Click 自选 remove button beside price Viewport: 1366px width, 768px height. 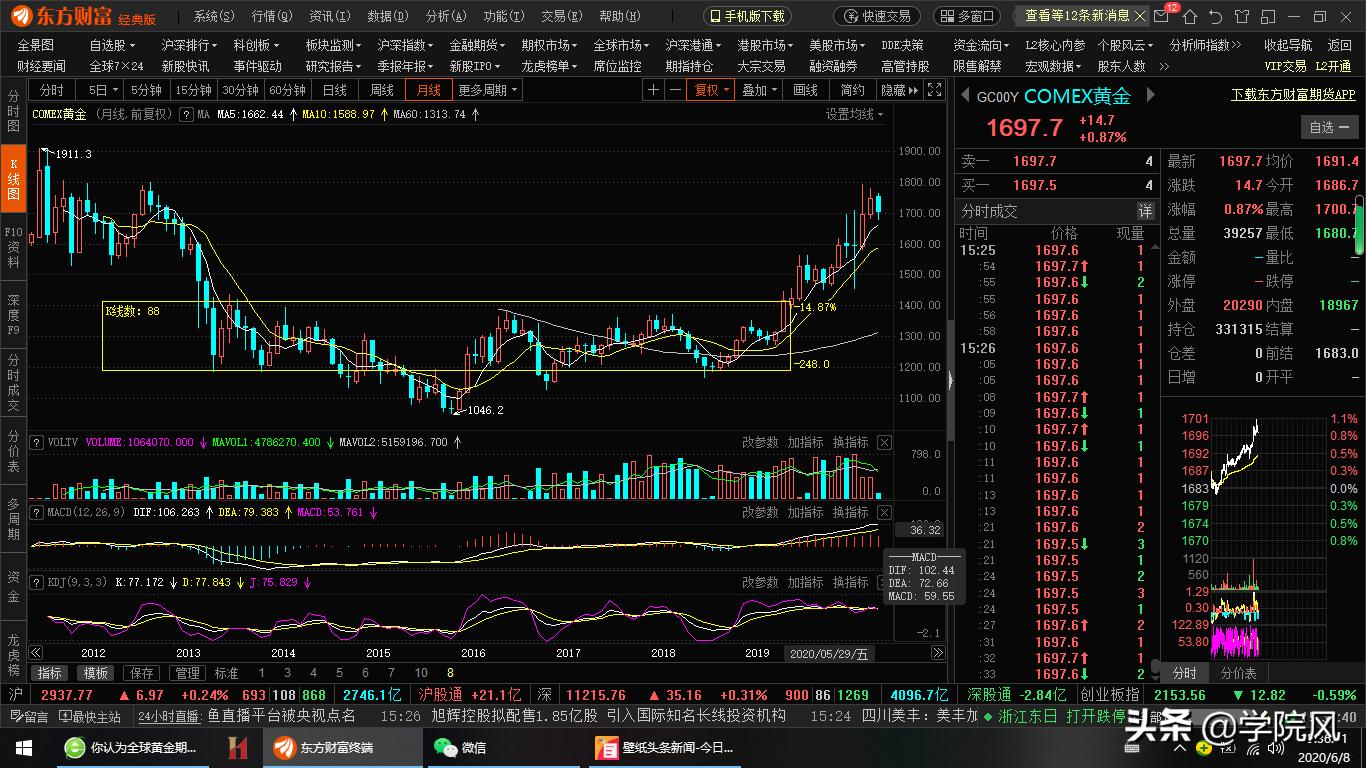click(1329, 127)
